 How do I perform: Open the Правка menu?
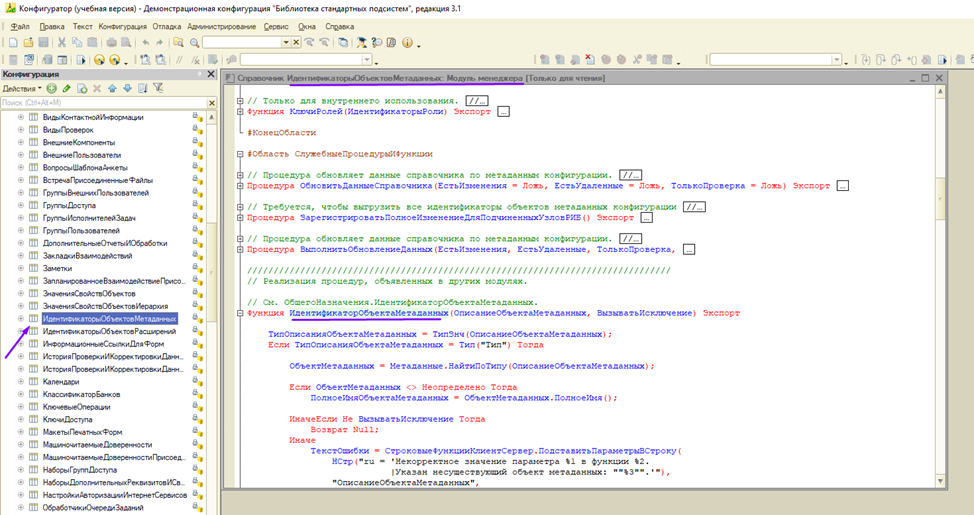pos(52,27)
